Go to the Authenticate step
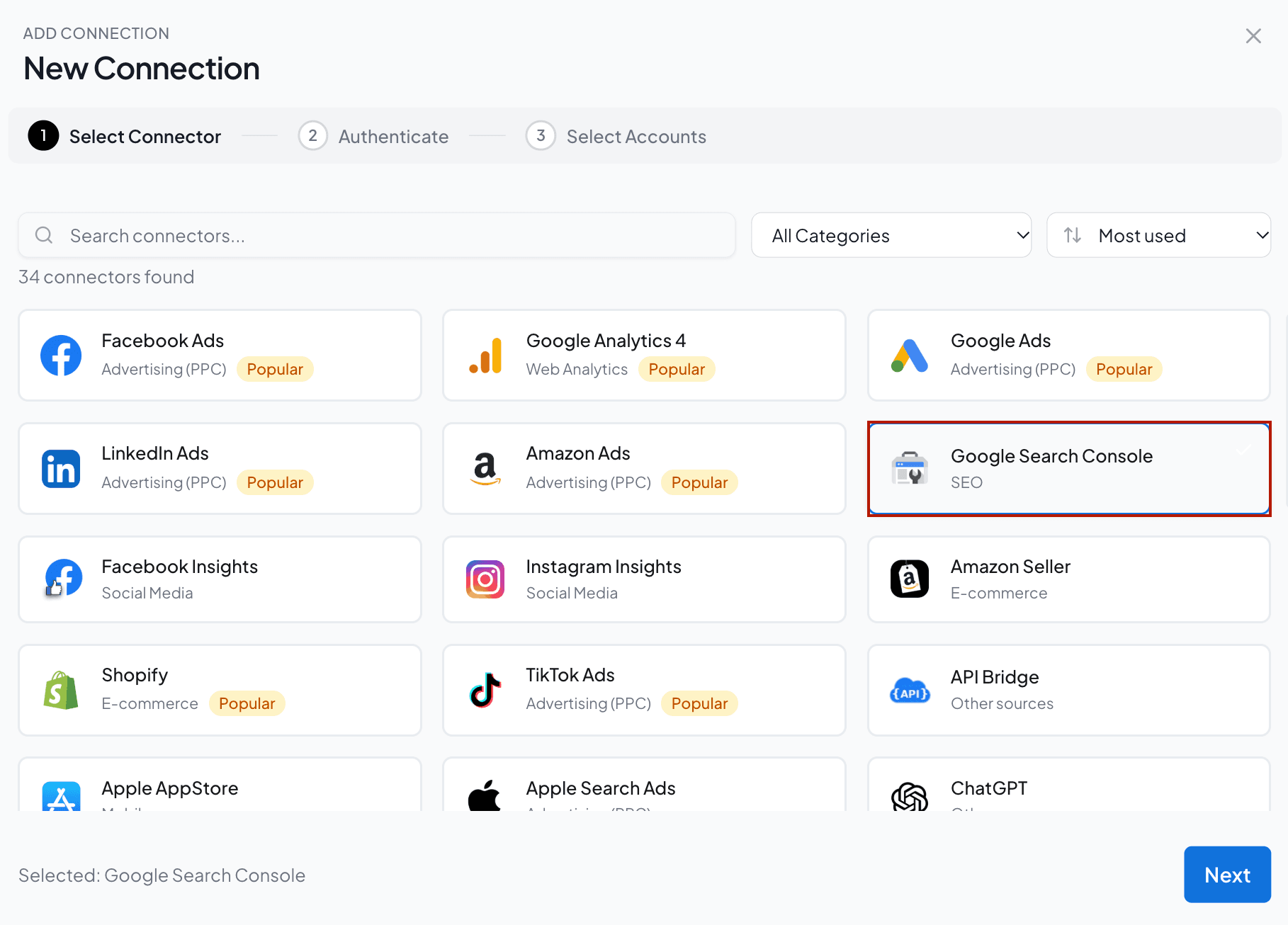Image resolution: width=1288 pixels, height=925 pixels. click(x=373, y=136)
